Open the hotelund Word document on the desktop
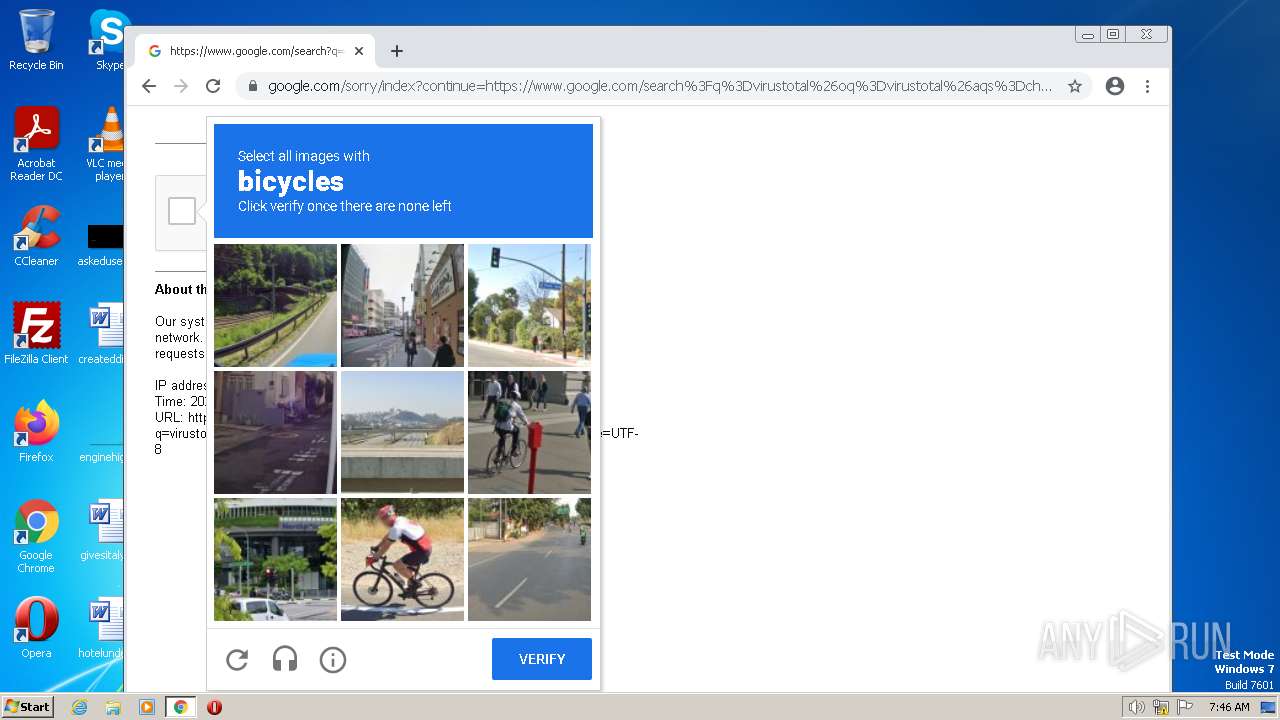 102,627
